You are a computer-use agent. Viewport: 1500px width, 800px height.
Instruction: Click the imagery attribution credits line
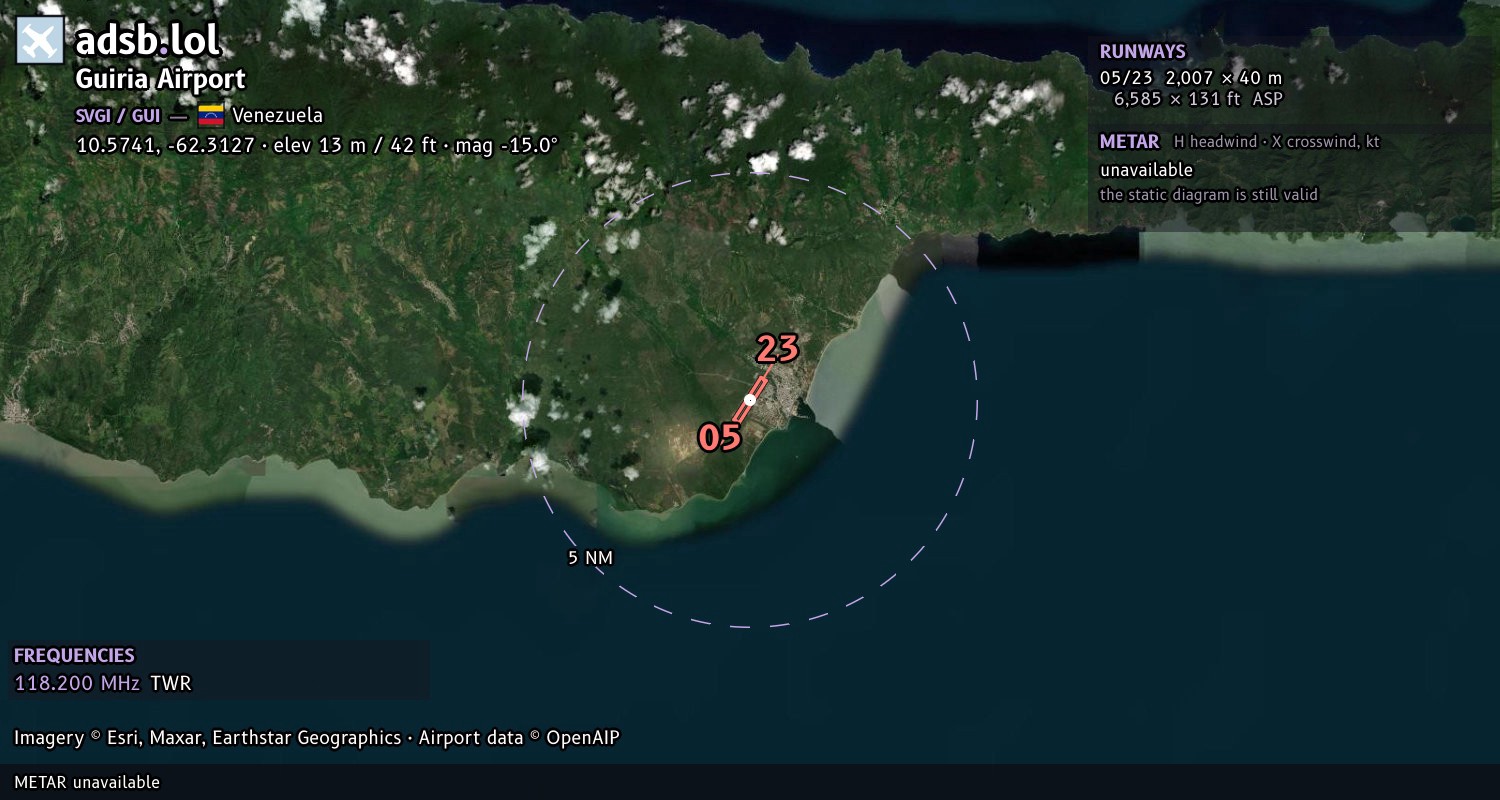click(x=317, y=738)
